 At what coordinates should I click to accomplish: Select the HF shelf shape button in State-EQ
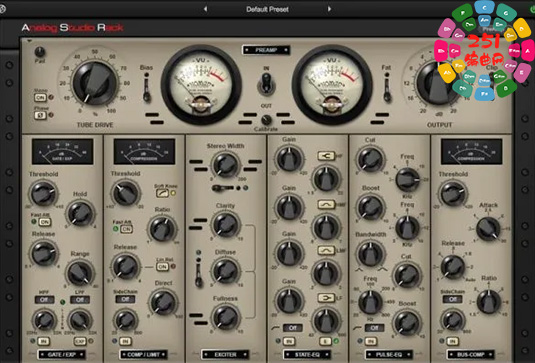326,156
